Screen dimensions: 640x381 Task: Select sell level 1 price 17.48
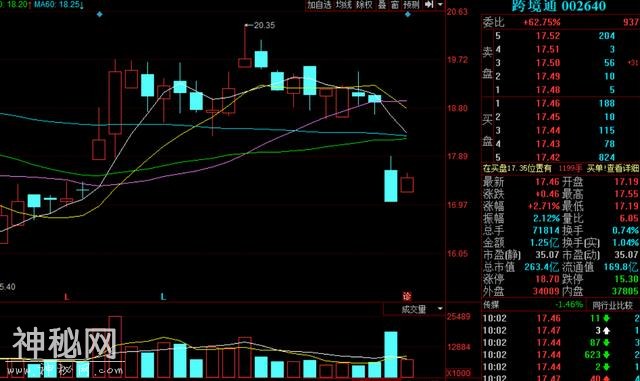(548, 90)
